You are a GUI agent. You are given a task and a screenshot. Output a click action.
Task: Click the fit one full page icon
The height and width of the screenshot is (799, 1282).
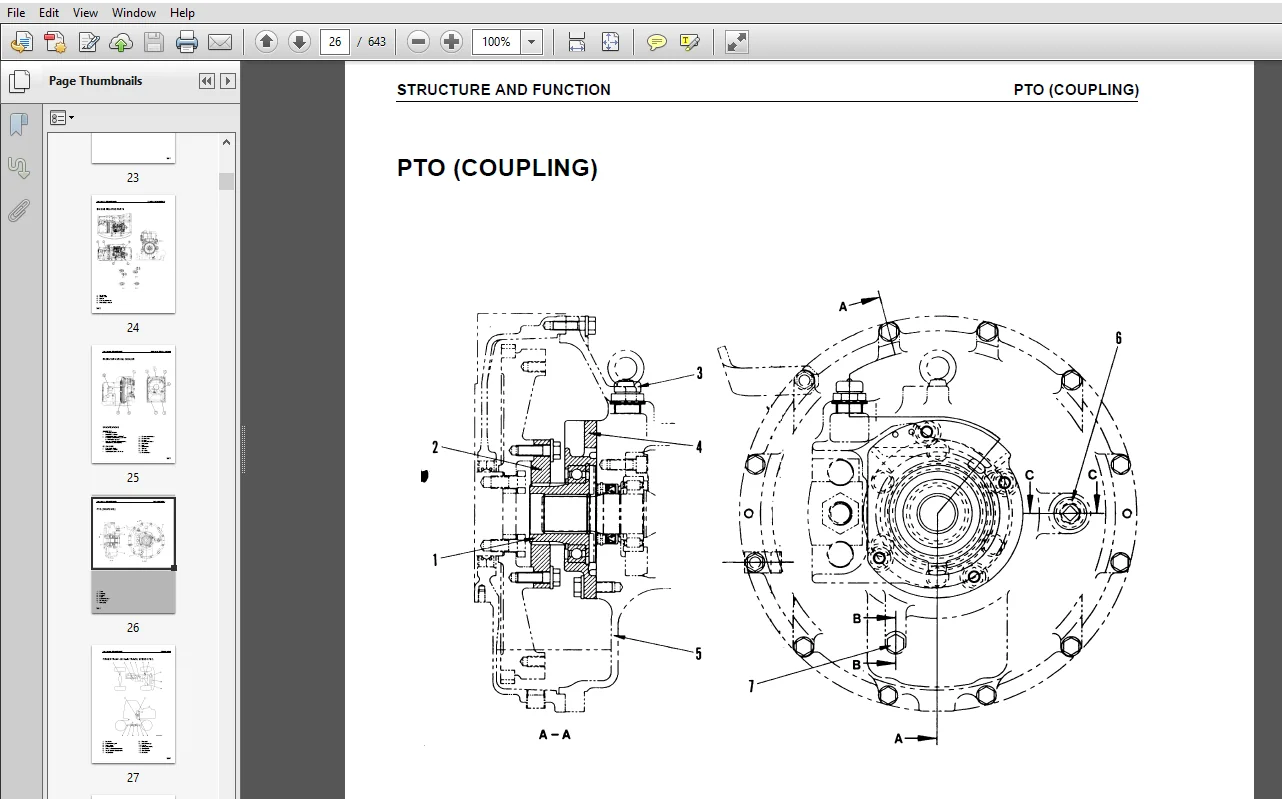[x=610, y=42]
